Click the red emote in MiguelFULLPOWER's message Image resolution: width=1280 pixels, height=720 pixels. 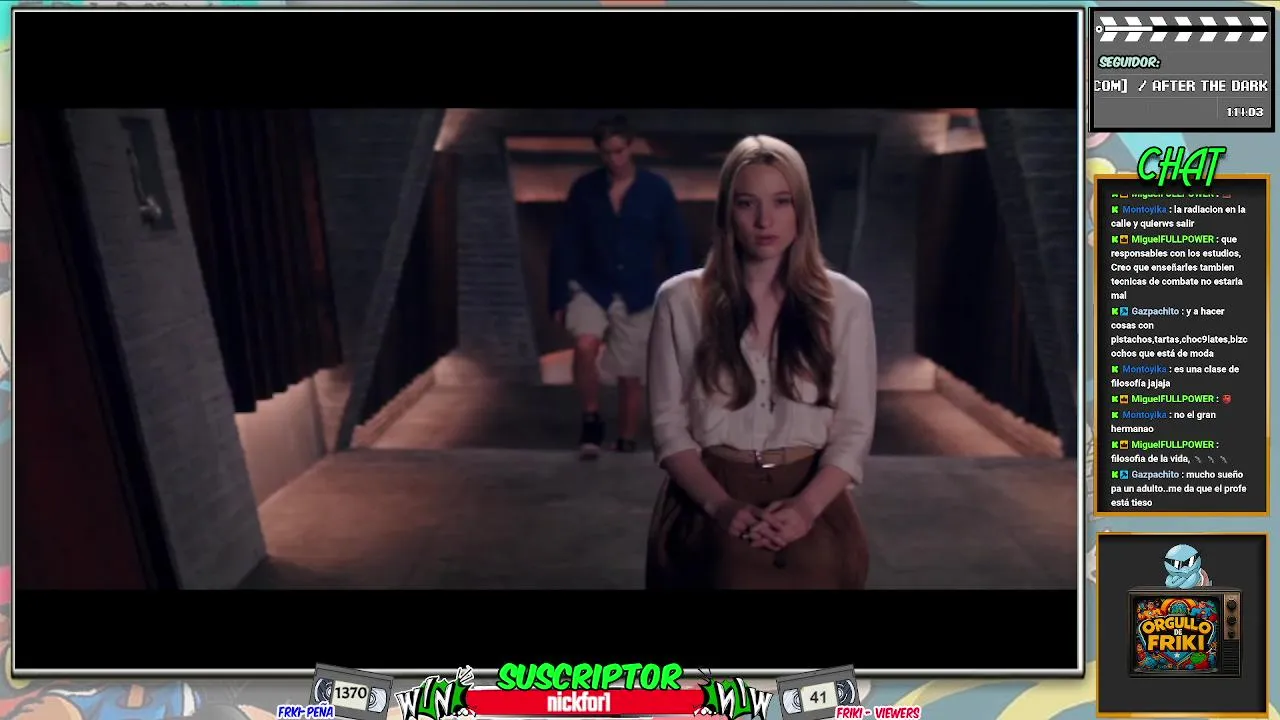click(1226, 399)
